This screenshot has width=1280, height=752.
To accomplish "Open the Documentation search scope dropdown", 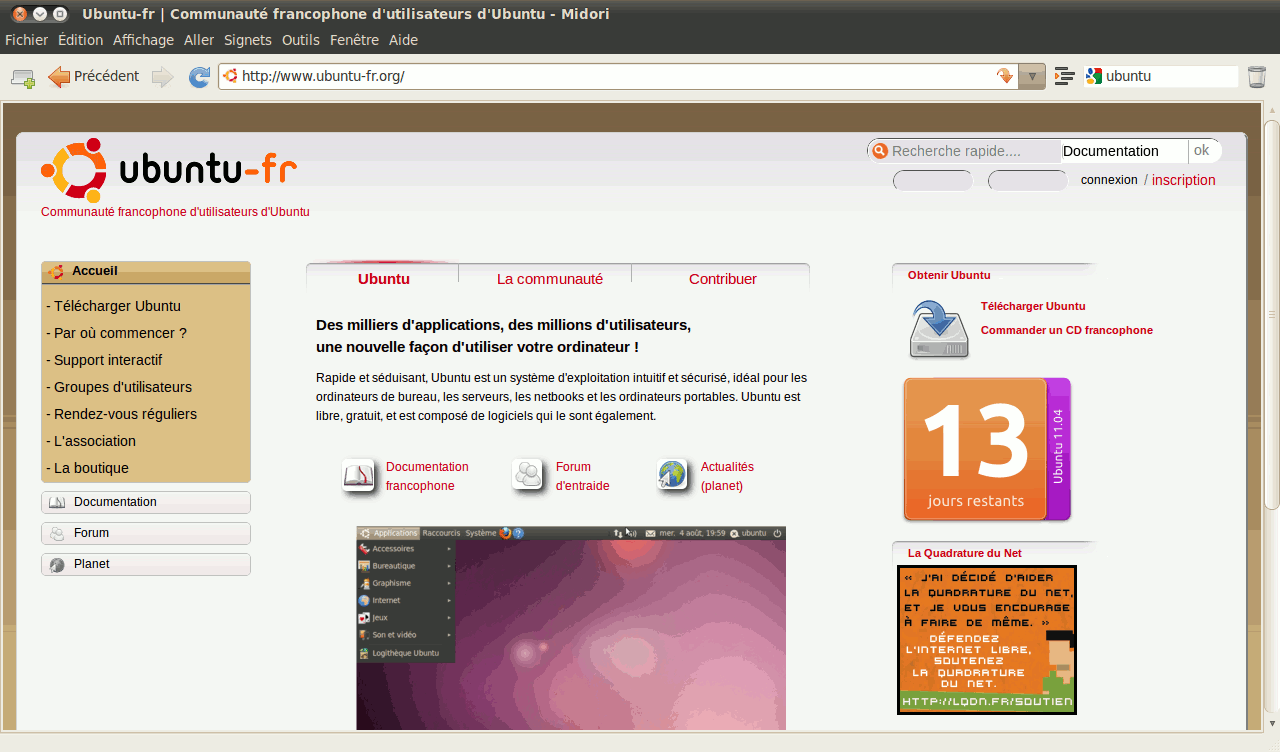I will 1123,151.
